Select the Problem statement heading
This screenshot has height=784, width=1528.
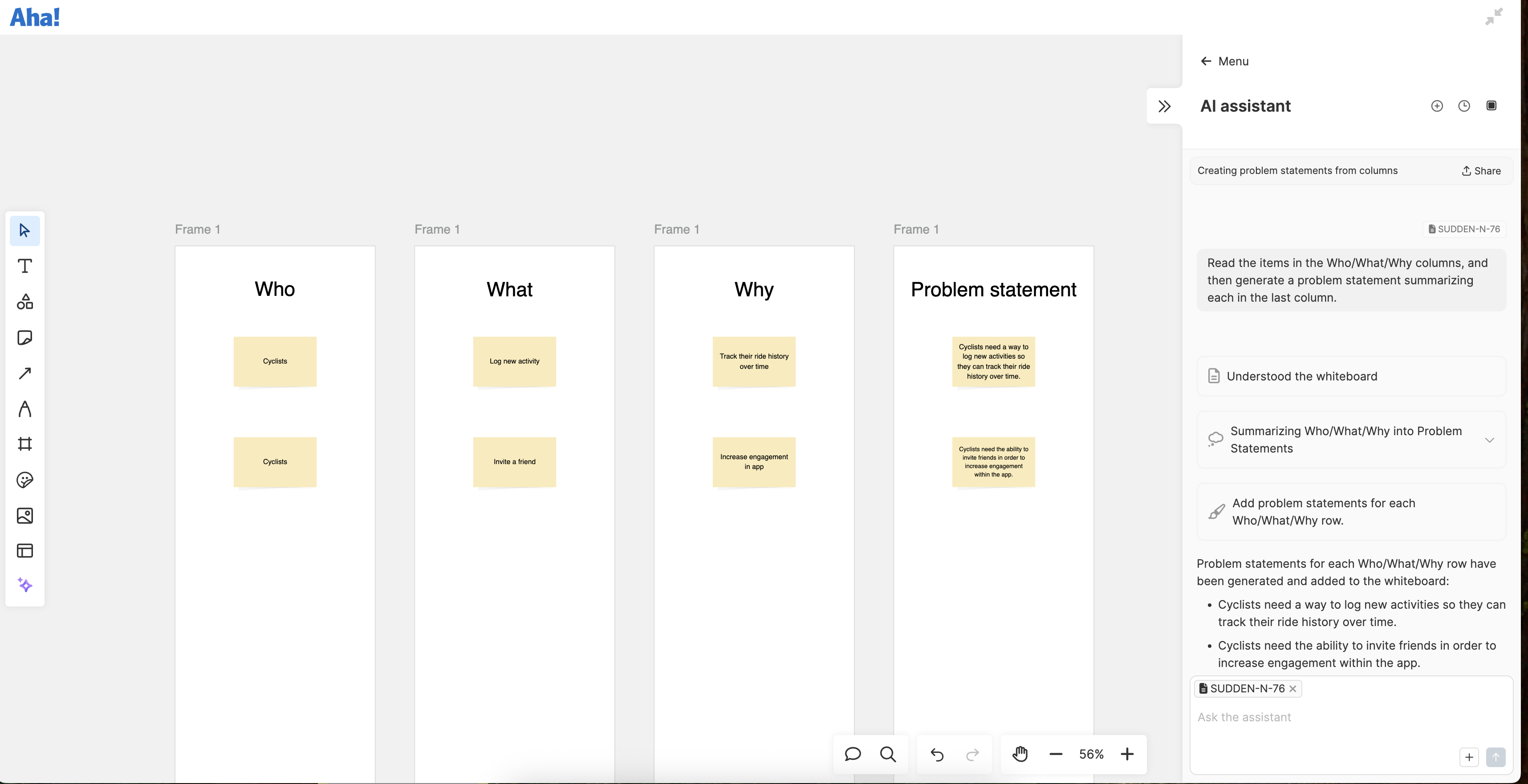pyautogui.click(x=994, y=289)
